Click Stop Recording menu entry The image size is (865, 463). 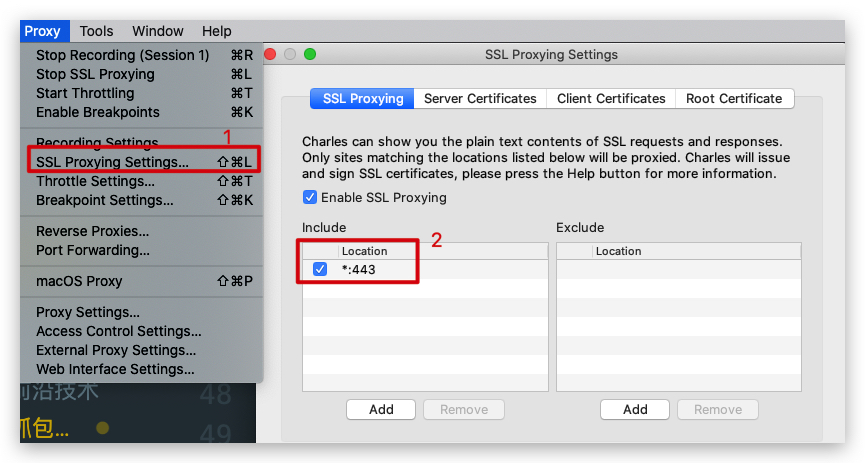pos(122,55)
